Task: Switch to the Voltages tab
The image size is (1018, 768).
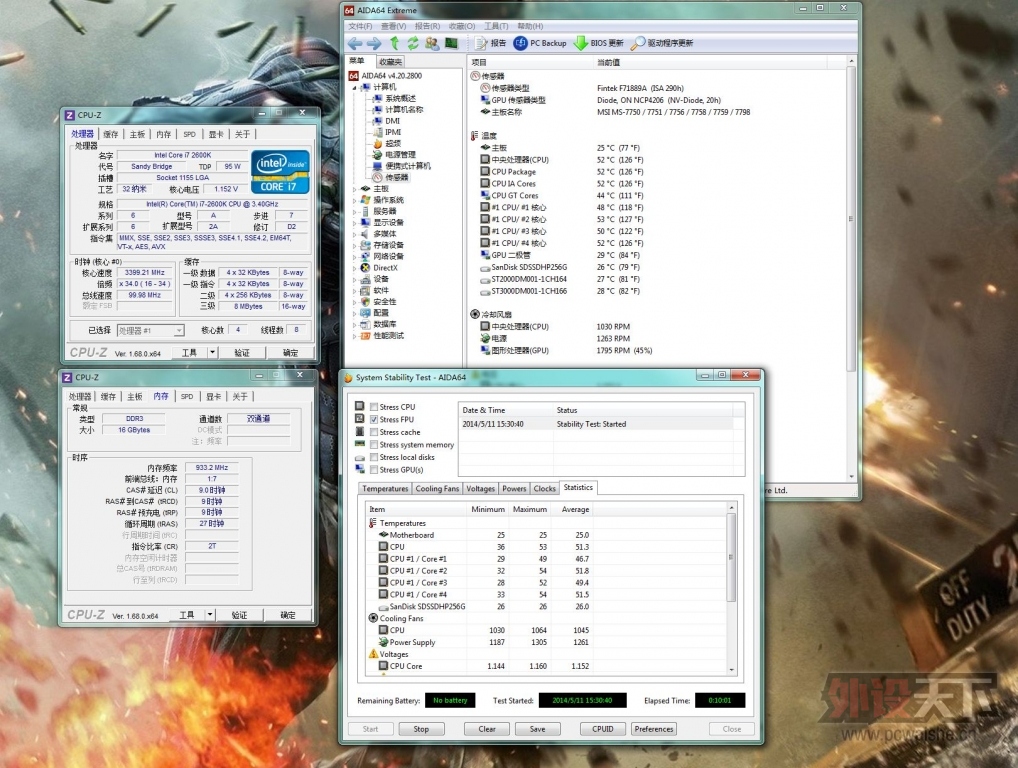Action: point(480,488)
